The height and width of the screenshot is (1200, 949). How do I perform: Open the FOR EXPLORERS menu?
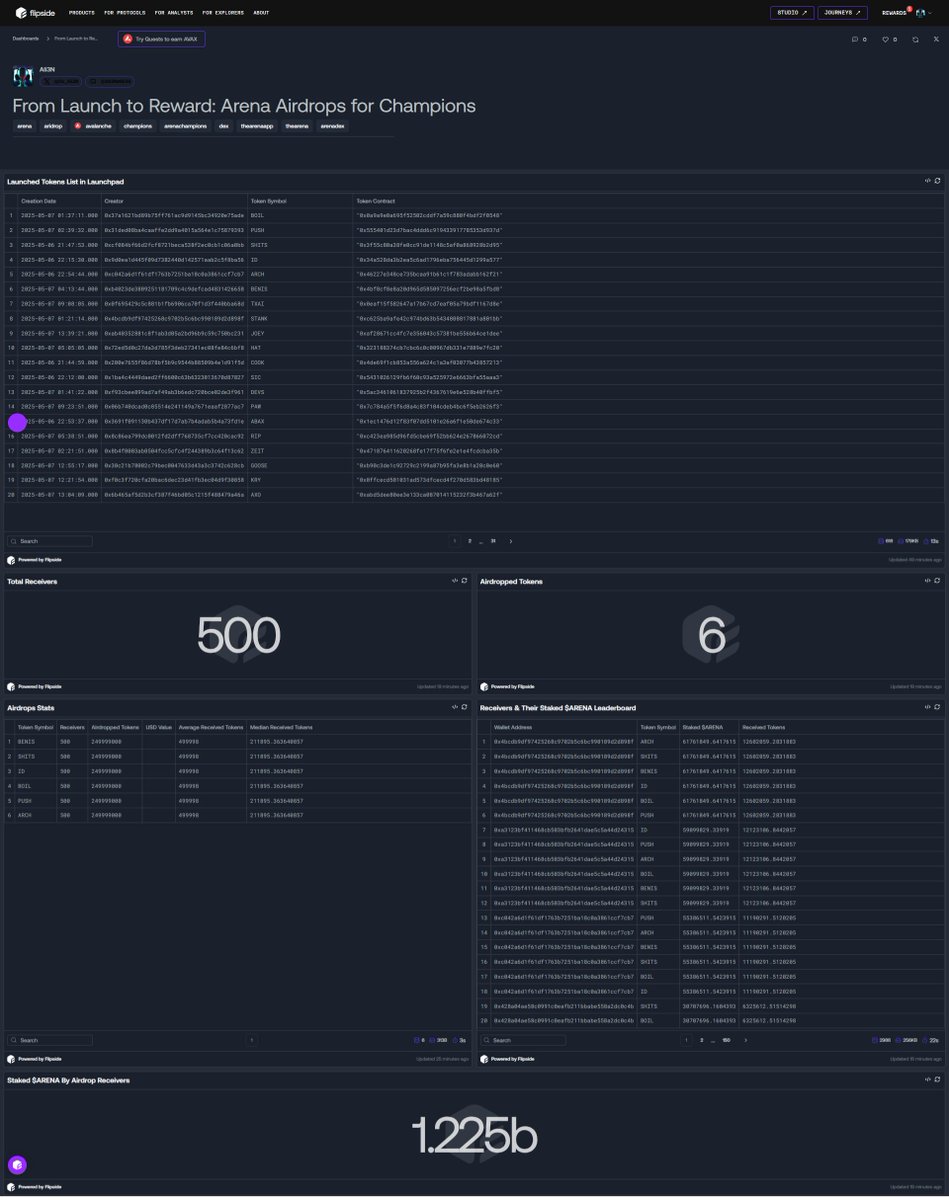pyautogui.click(x=222, y=13)
